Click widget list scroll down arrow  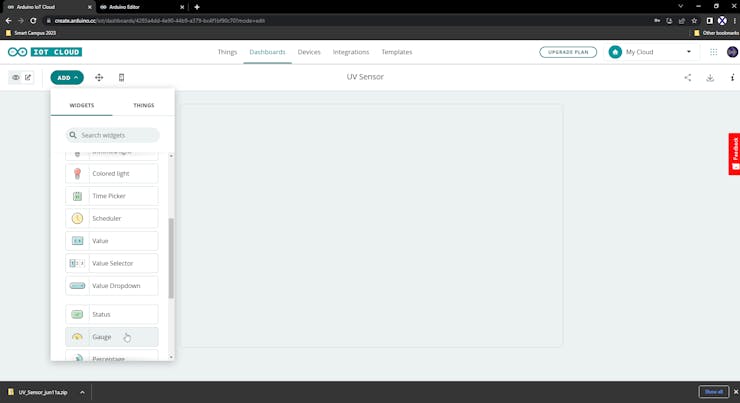click(x=171, y=357)
